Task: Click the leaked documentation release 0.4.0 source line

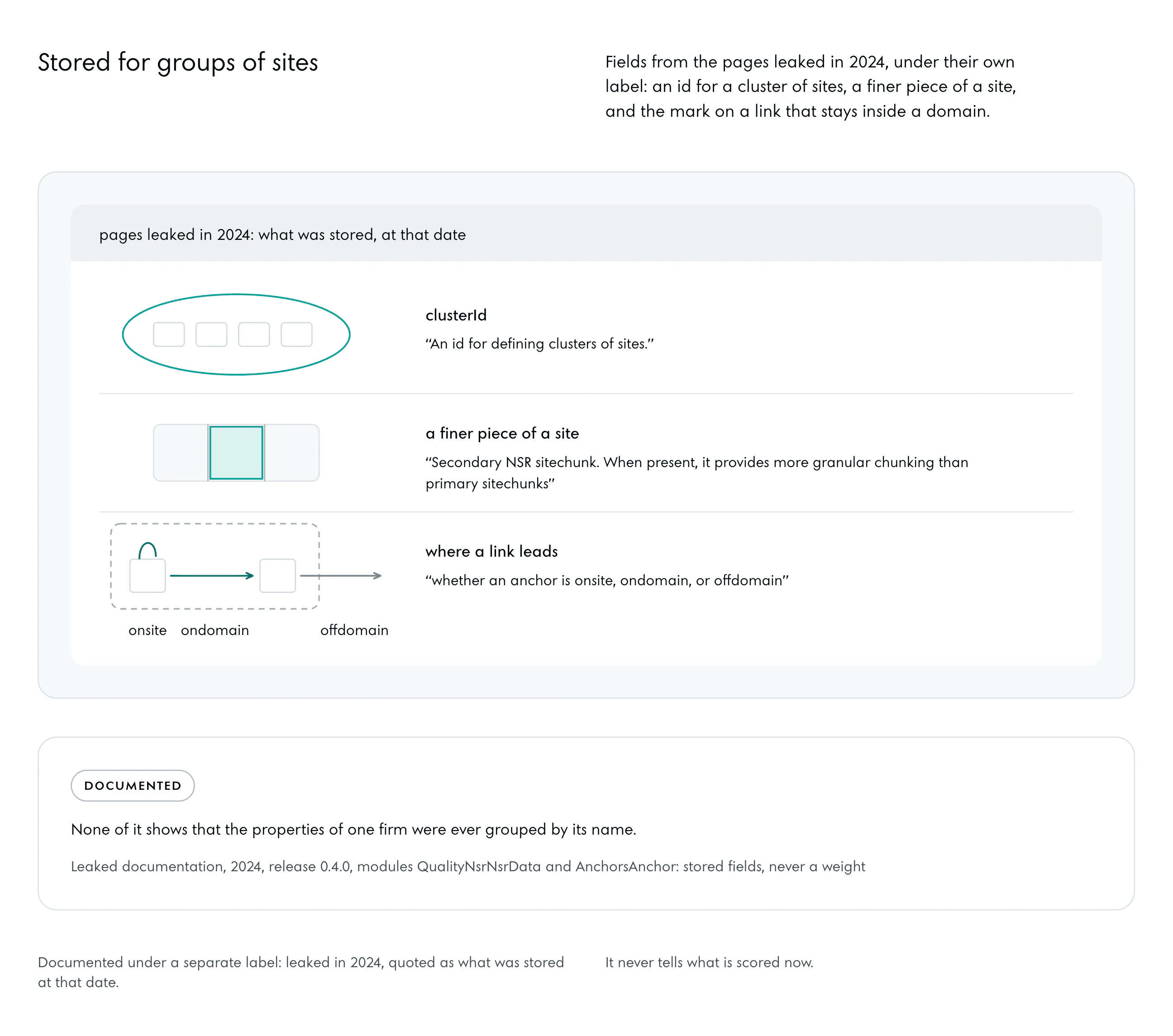Action: (x=468, y=866)
